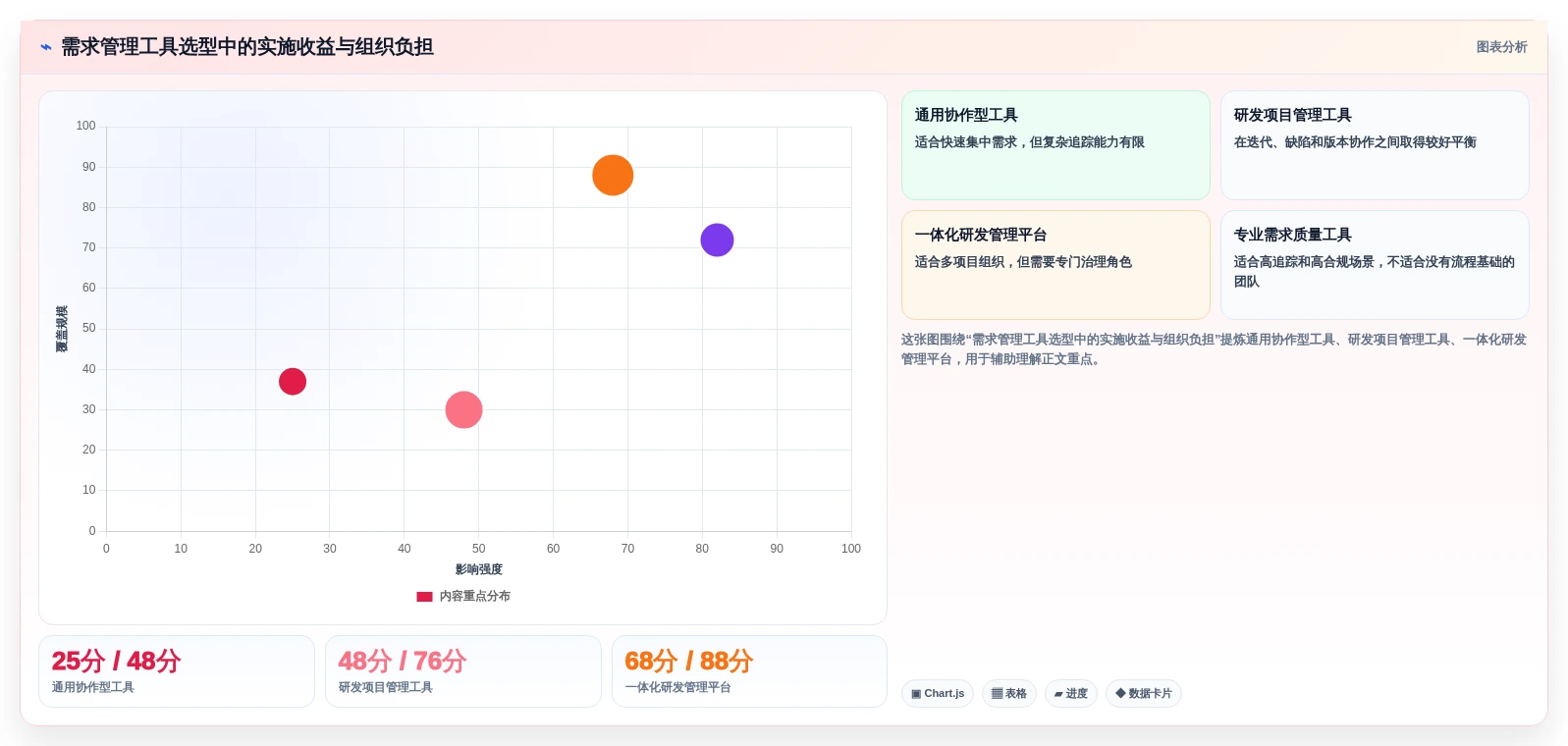The height and width of the screenshot is (746, 1568).
Task: Select the 48分 / 76分 stat card
Action: pos(463,671)
